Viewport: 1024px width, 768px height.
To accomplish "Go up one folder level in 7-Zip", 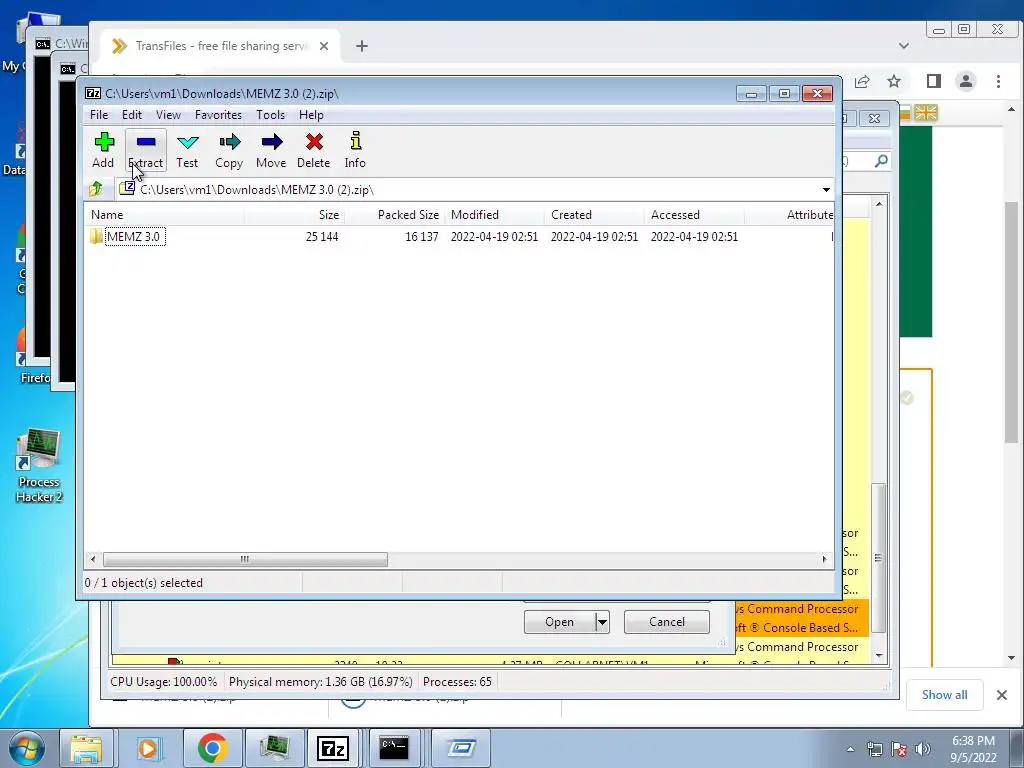I will tap(96, 189).
